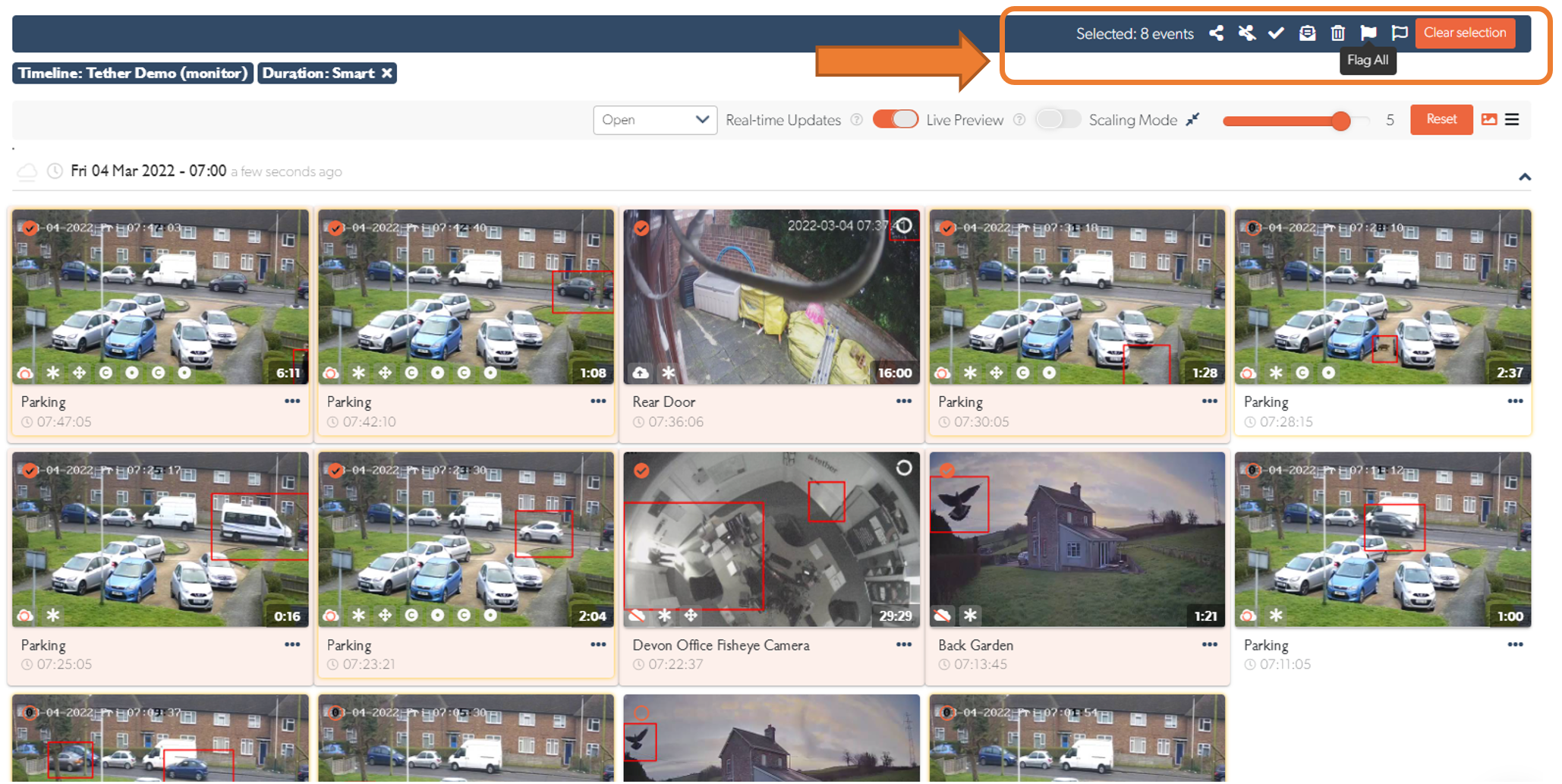Collapse the Fri 04 Mar 2022 section
1562x784 pixels.
pyautogui.click(x=1524, y=178)
